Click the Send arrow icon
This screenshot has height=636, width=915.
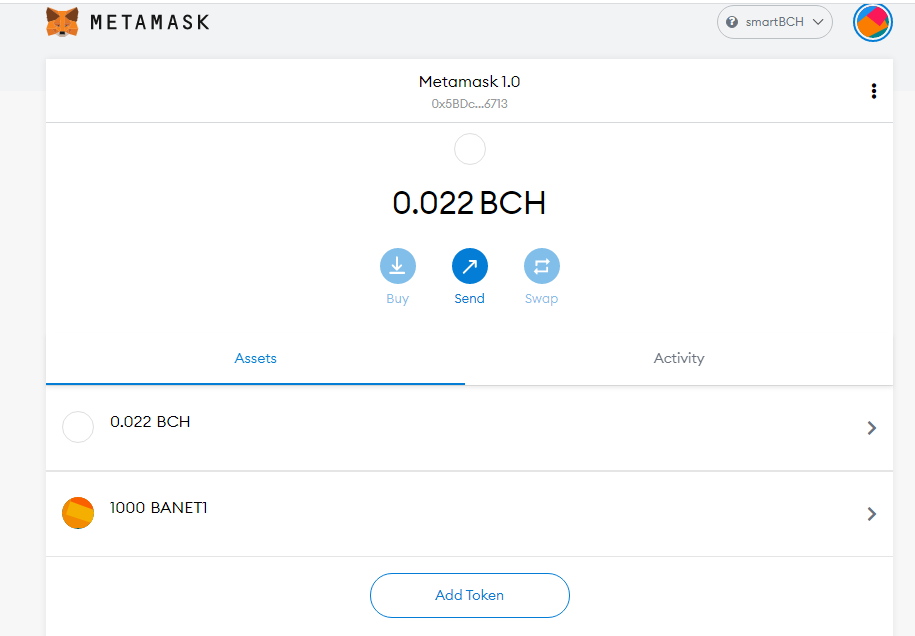469,266
